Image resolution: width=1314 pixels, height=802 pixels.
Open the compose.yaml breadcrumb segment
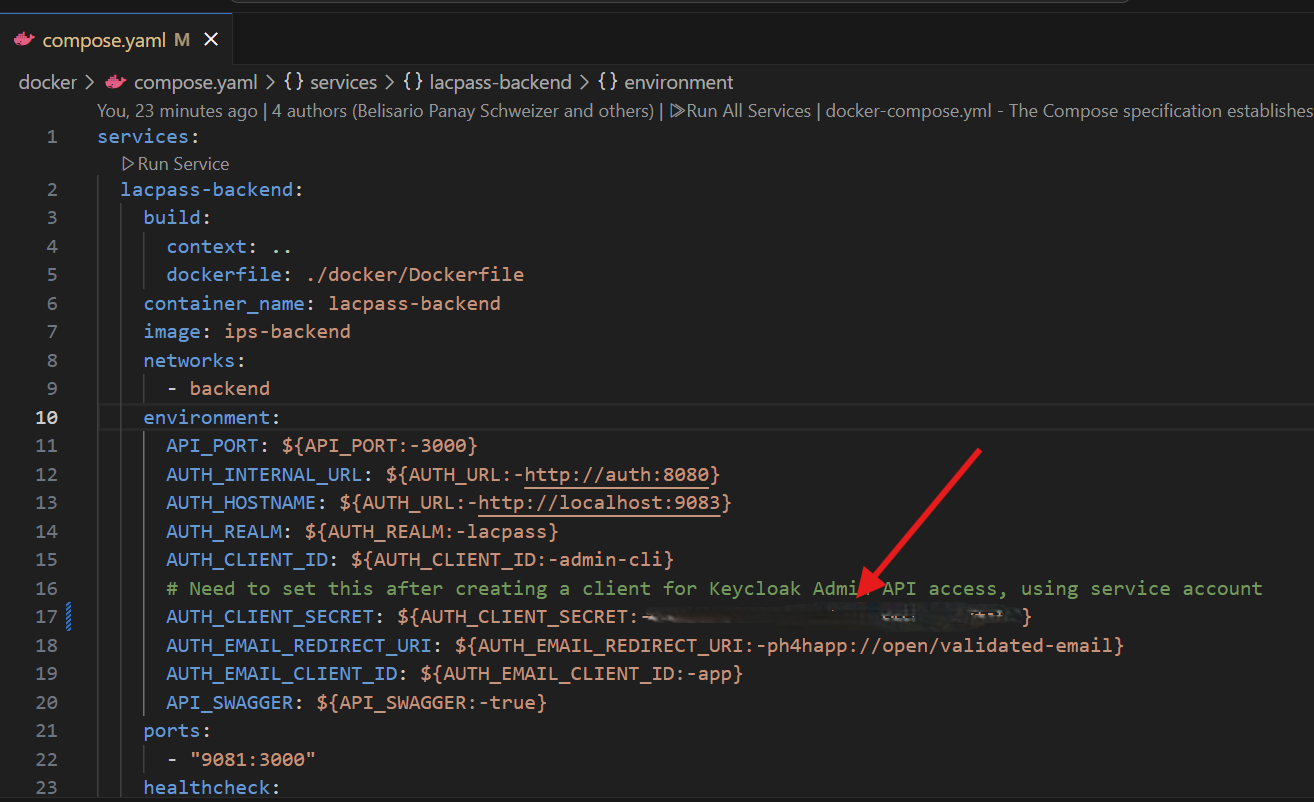[x=195, y=82]
